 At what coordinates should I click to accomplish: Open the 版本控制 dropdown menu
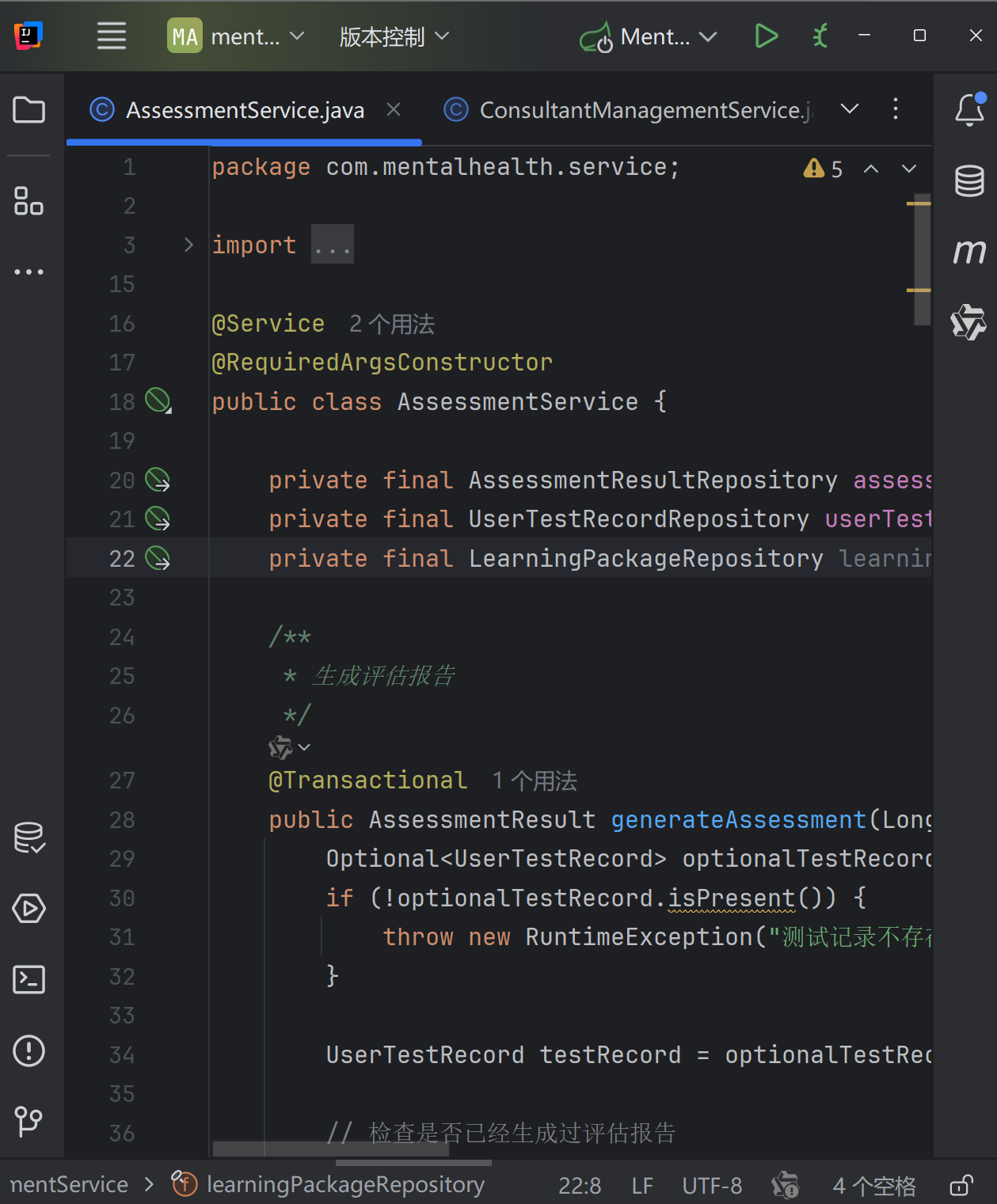point(394,36)
